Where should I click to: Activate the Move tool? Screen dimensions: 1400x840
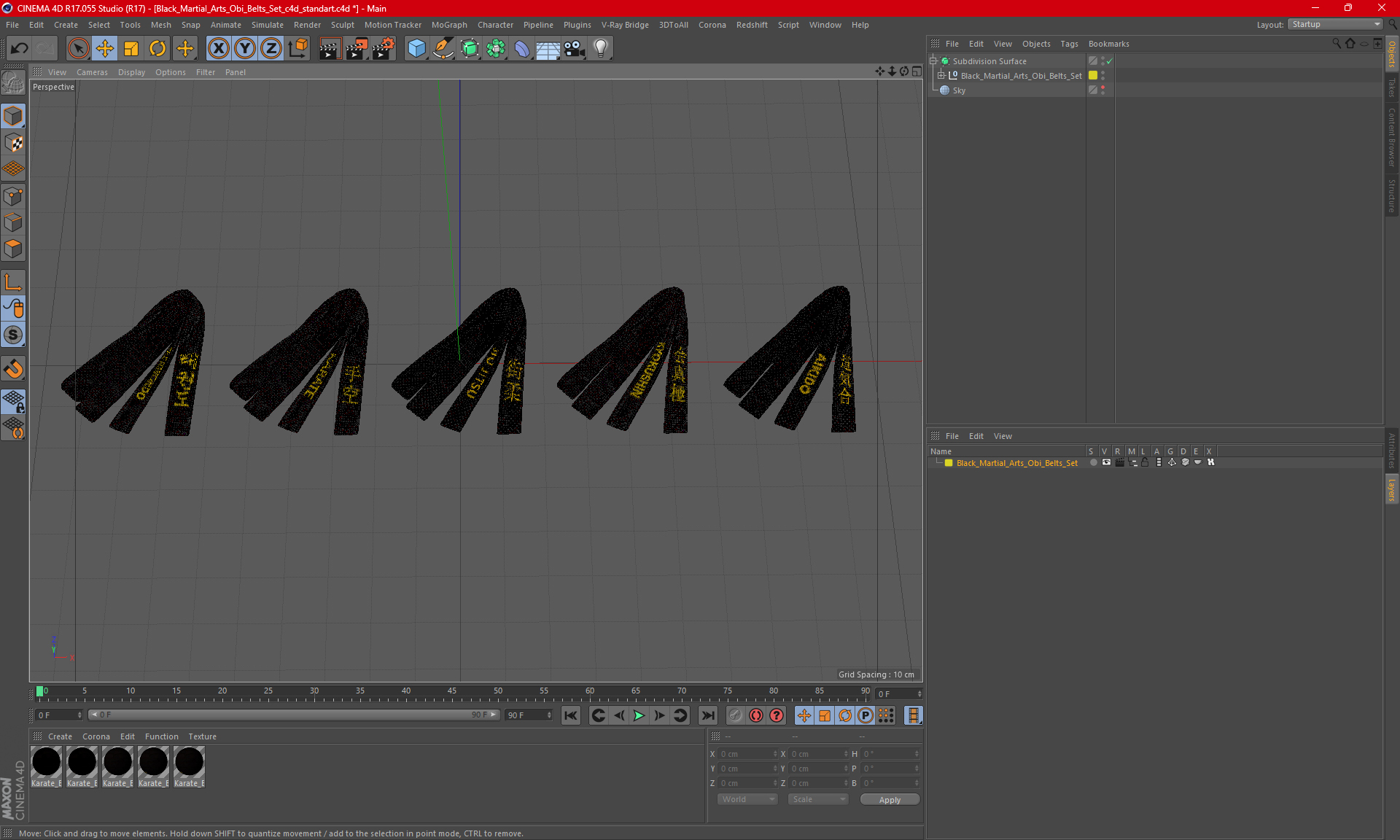point(105,49)
